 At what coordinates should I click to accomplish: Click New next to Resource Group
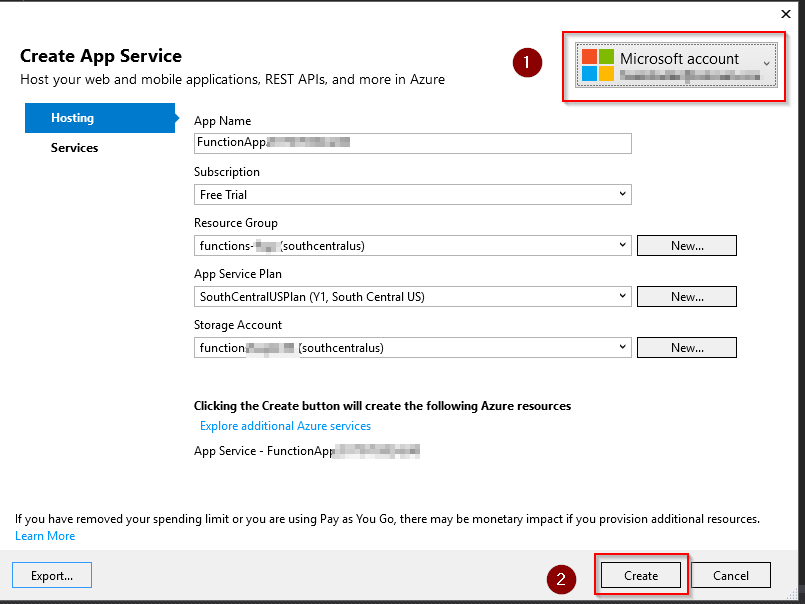[687, 246]
